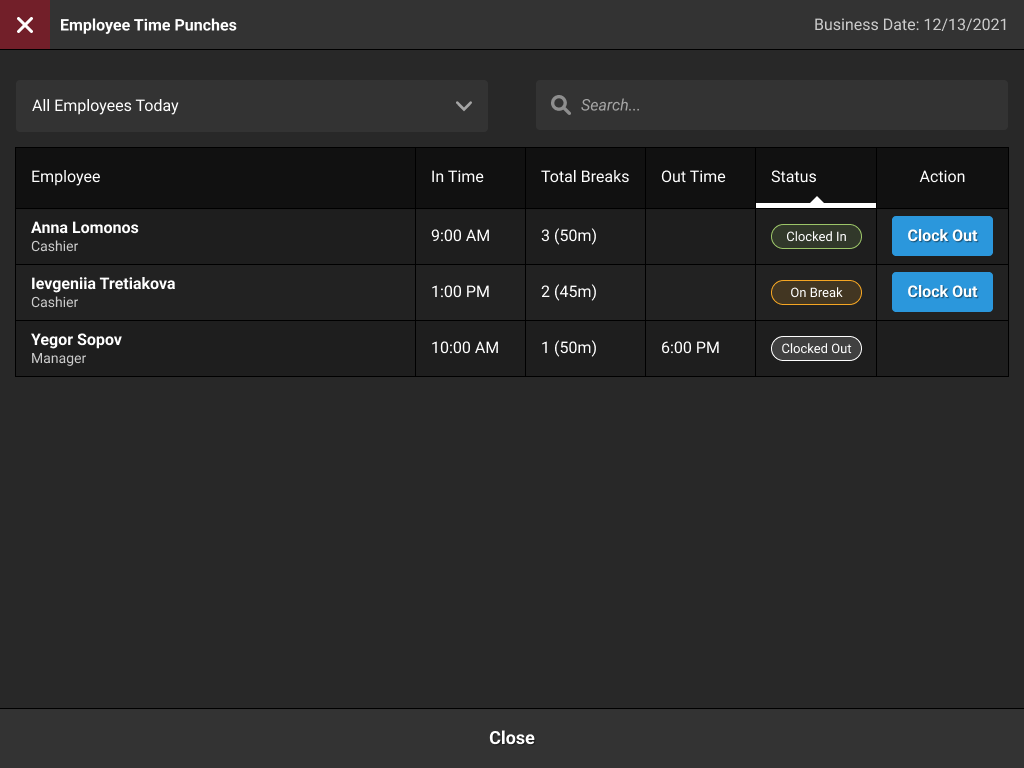The height and width of the screenshot is (768, 1024).
Task: Click the red X close icon
Action: click(x=25, y=25)
